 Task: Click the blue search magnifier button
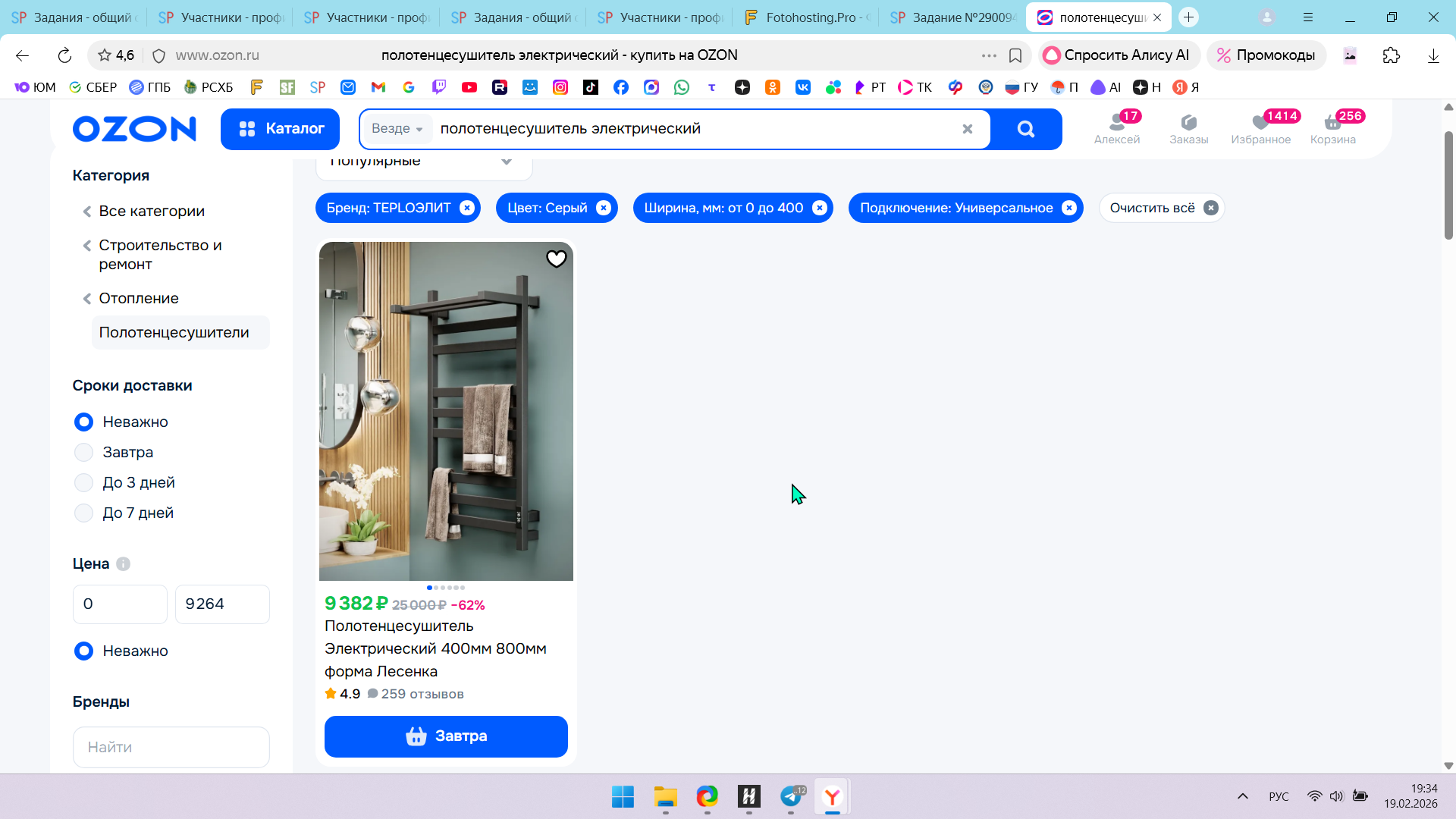click(1025, 129)
